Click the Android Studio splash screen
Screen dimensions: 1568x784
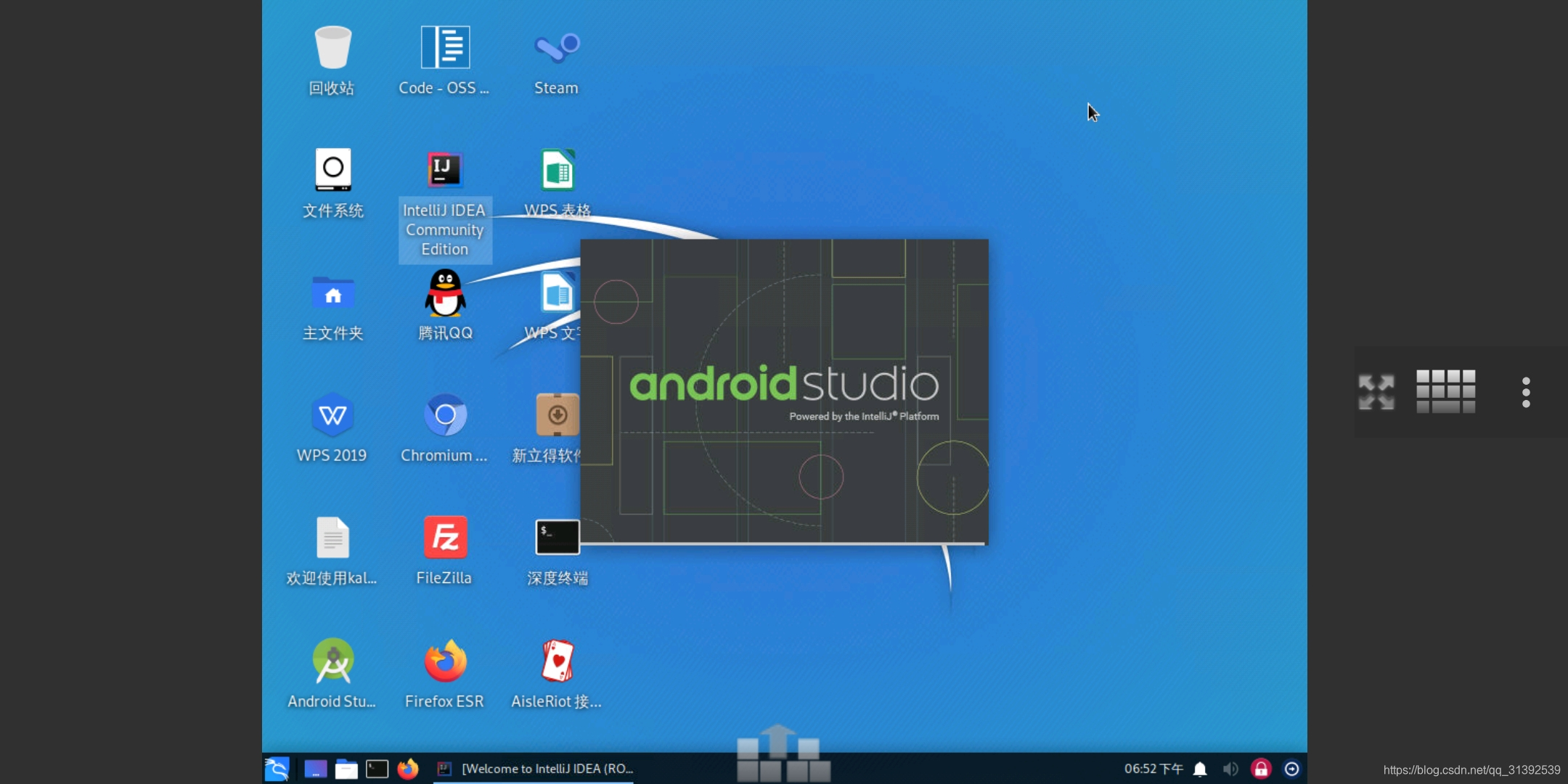[785, 392]
